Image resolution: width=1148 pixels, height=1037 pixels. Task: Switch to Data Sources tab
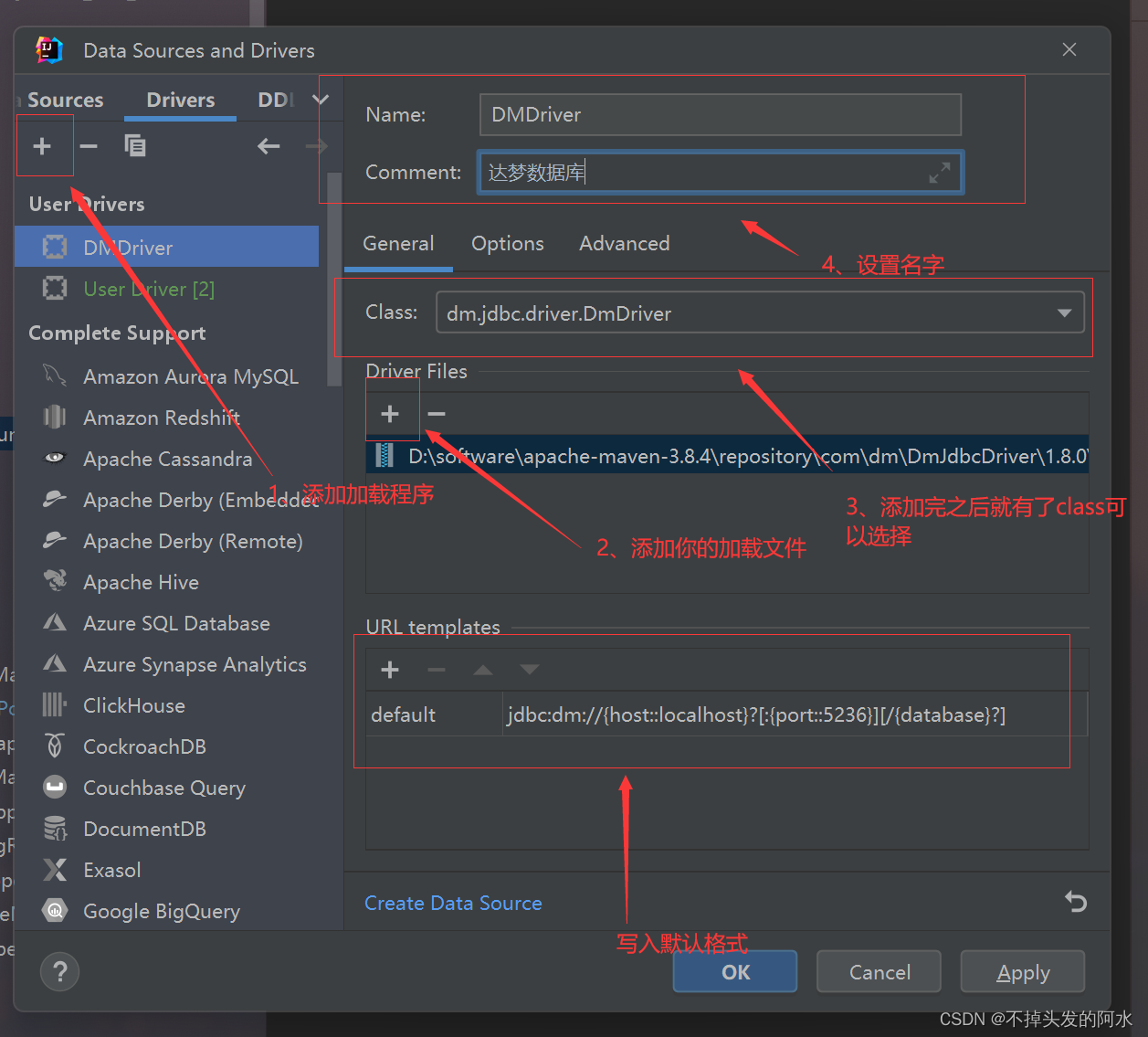tap(61, 100)
